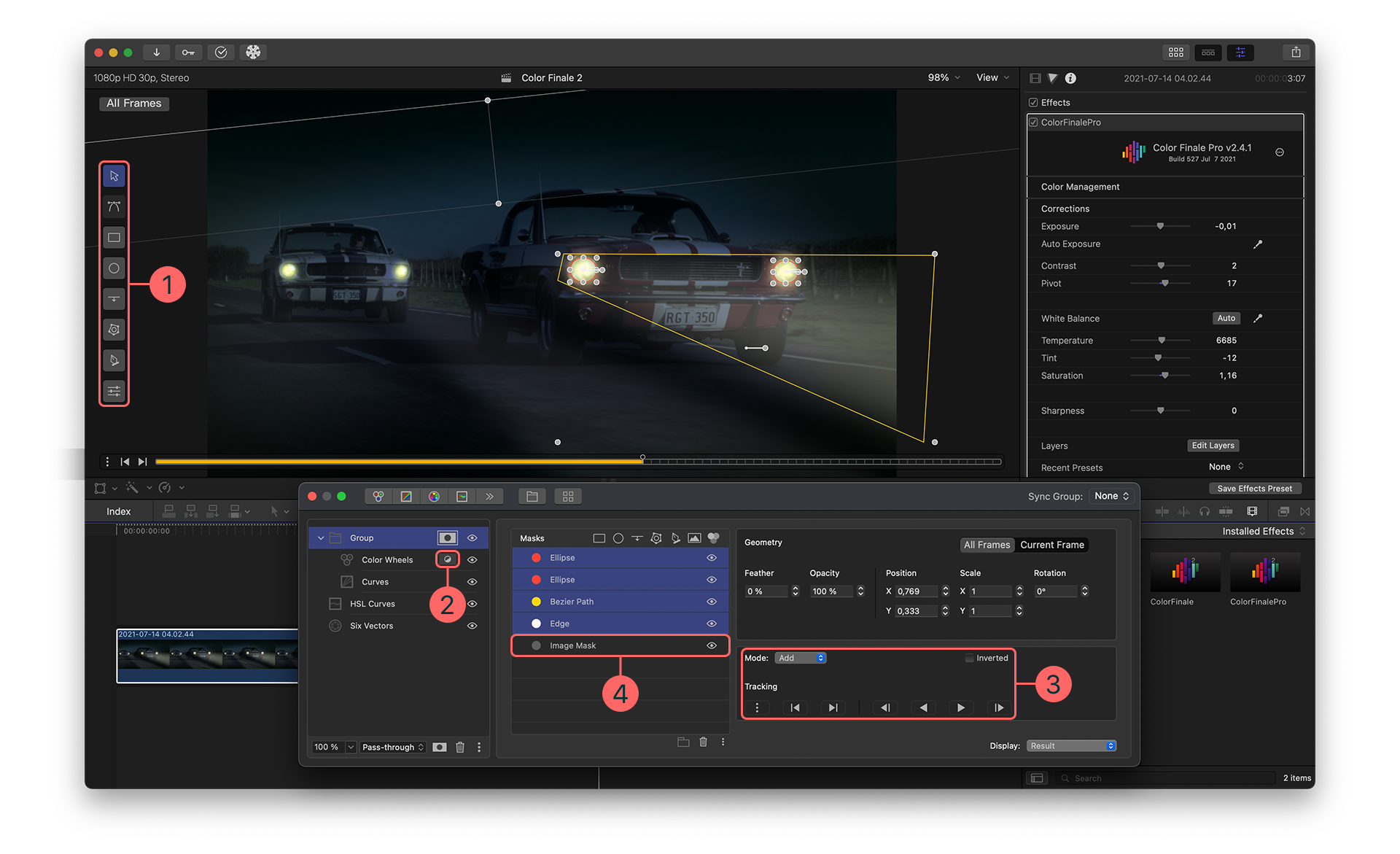1400x854 pixels.
Task: Open the viewer zoom 98% dropdown
Action: (944, 77)
